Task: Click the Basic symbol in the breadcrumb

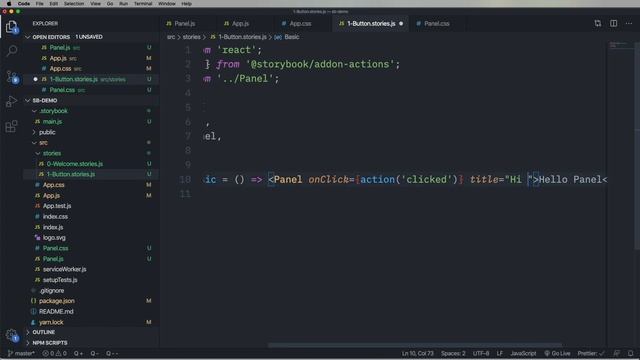Action: (x=291, y=37)
